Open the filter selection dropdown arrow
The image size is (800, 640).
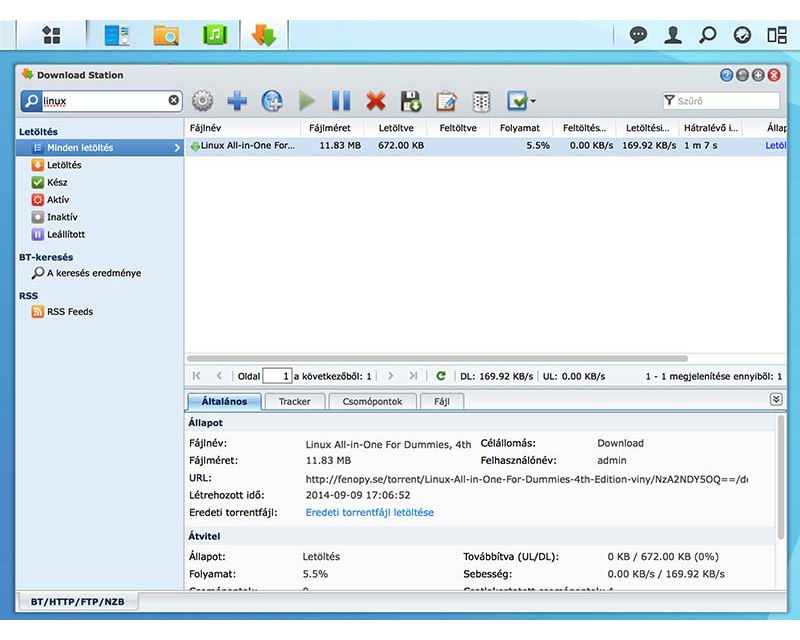pos(533,100)
